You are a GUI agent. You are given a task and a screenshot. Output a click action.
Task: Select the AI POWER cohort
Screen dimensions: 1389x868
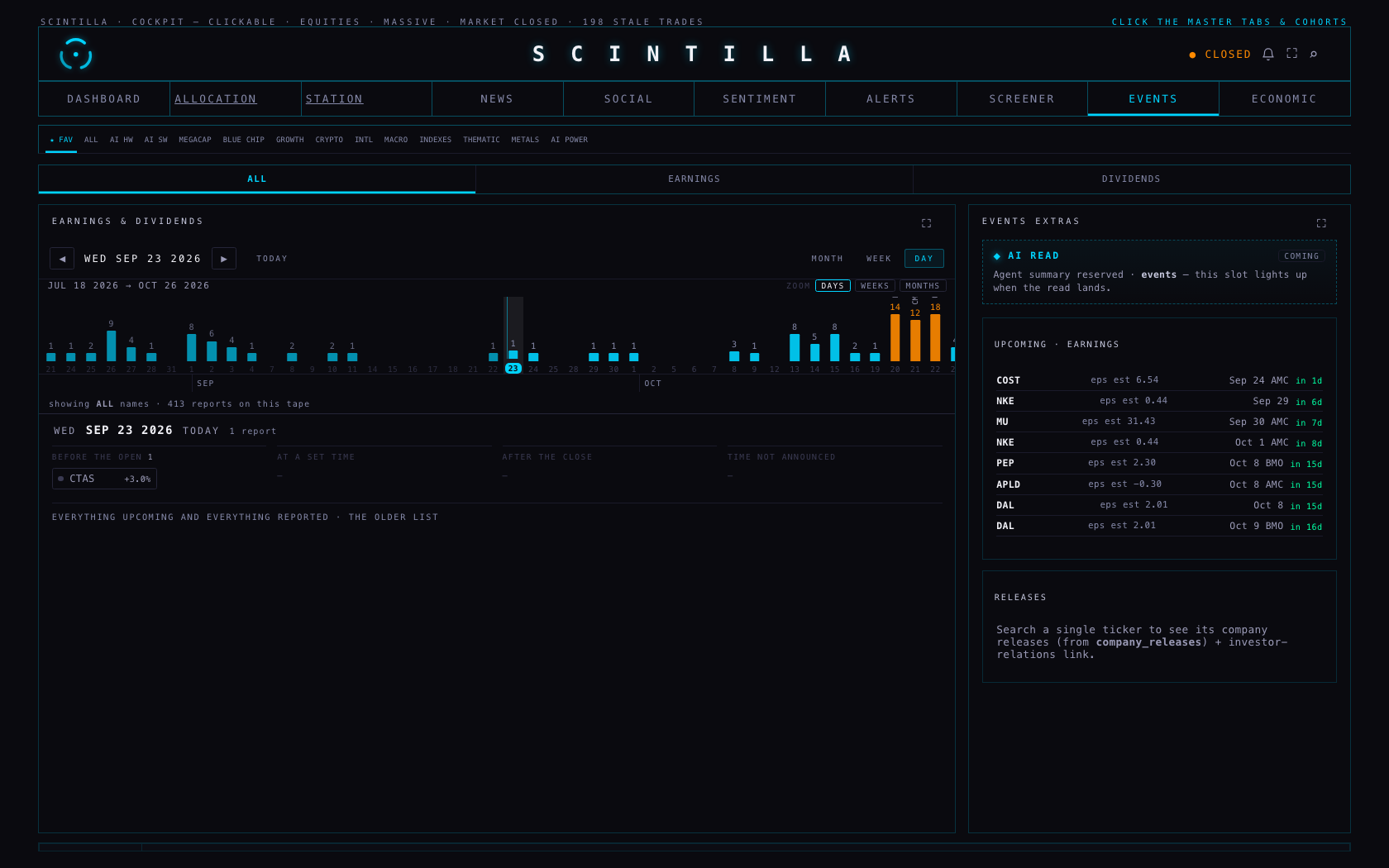tap(570, 140)
